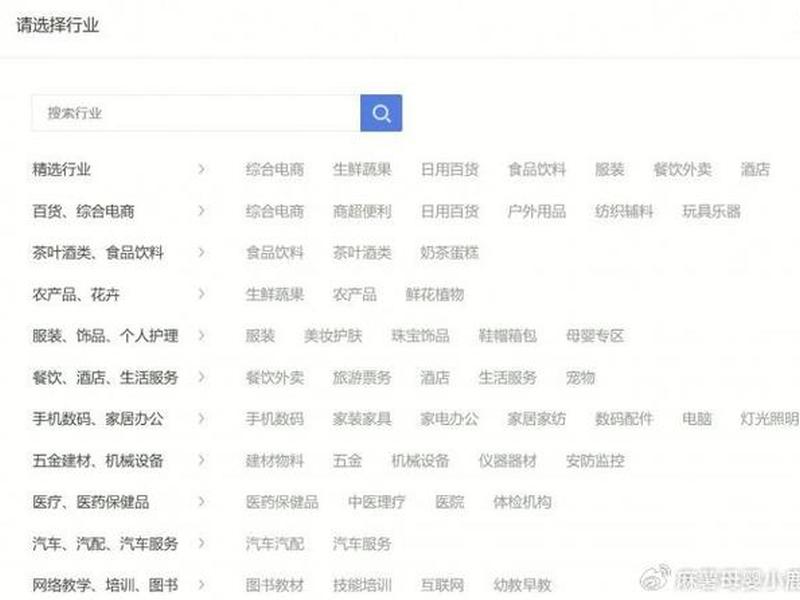Expand the 百货、综合电商 row chevron

(x=202, y=211)
